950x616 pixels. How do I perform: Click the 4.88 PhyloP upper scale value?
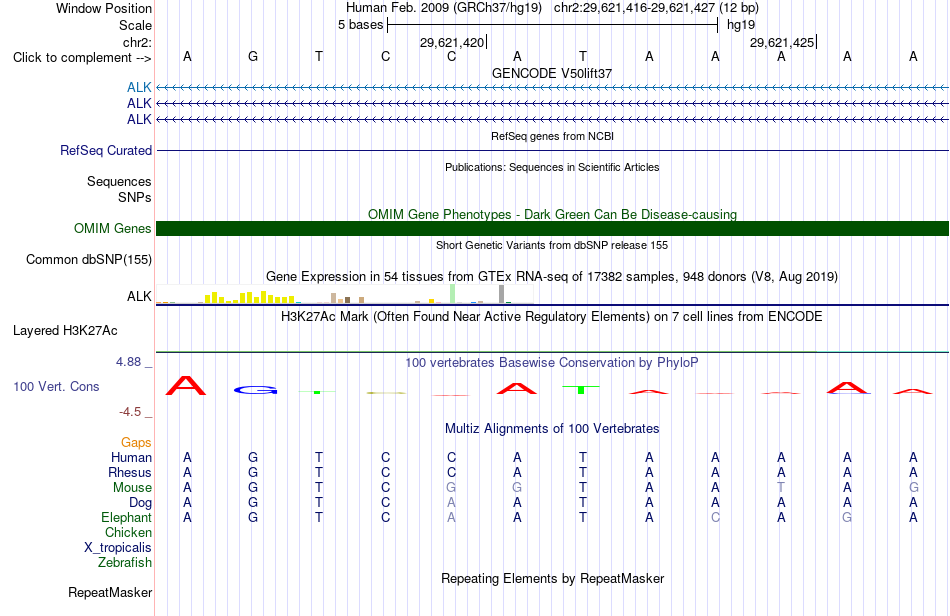click(x=128, y=362)
